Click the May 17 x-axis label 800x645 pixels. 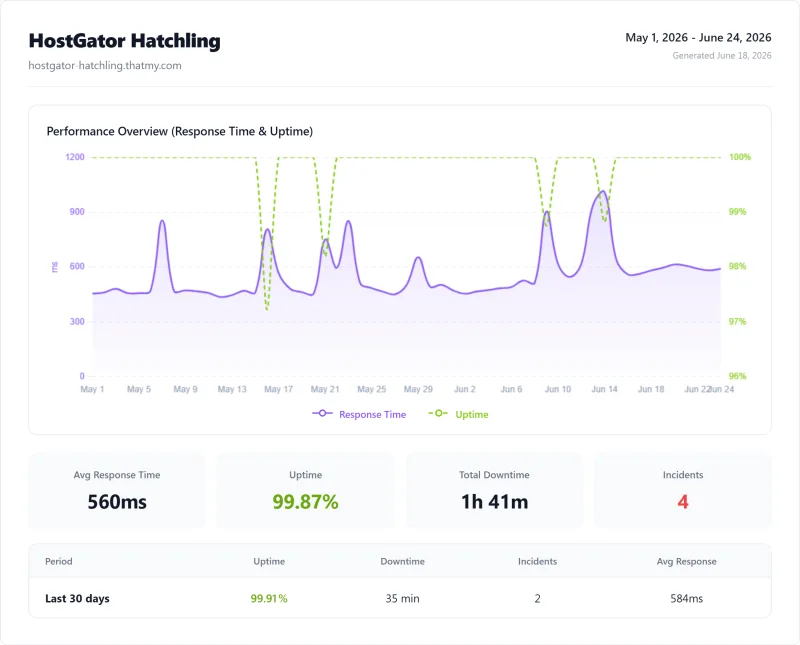(279, 389)
